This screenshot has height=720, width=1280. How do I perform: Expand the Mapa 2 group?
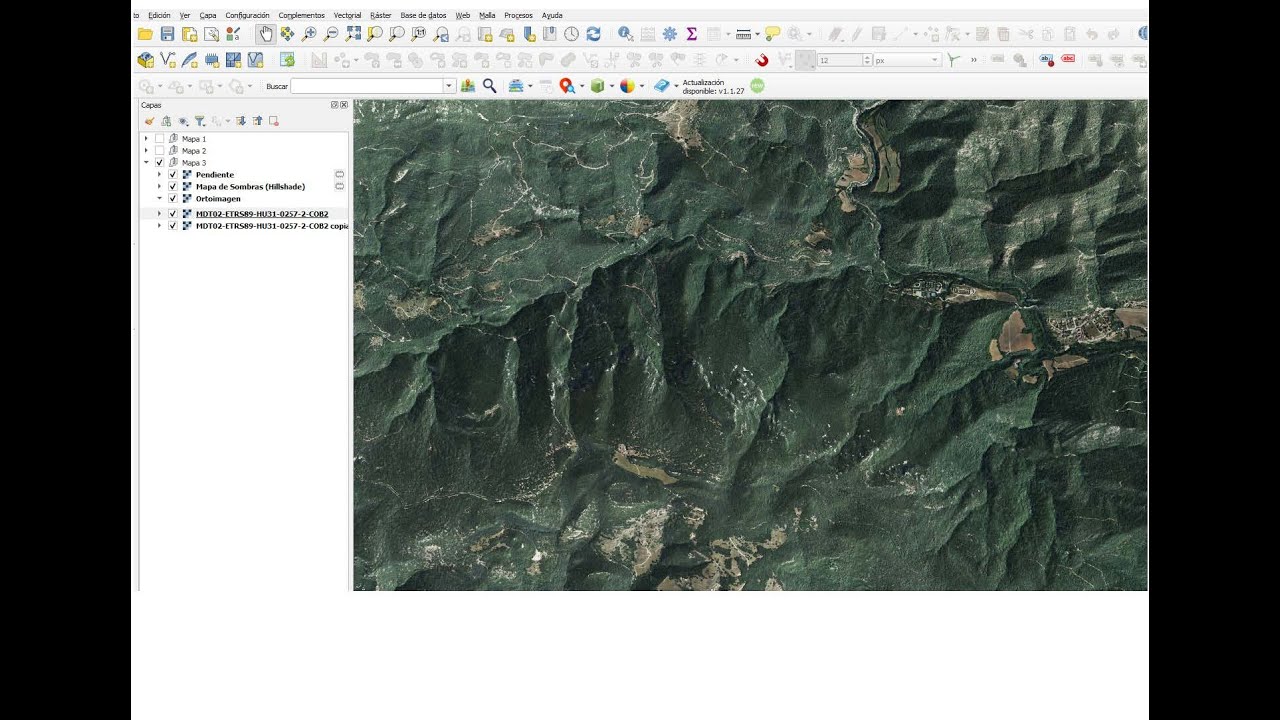pyautogui.click(x=146, y=151)
